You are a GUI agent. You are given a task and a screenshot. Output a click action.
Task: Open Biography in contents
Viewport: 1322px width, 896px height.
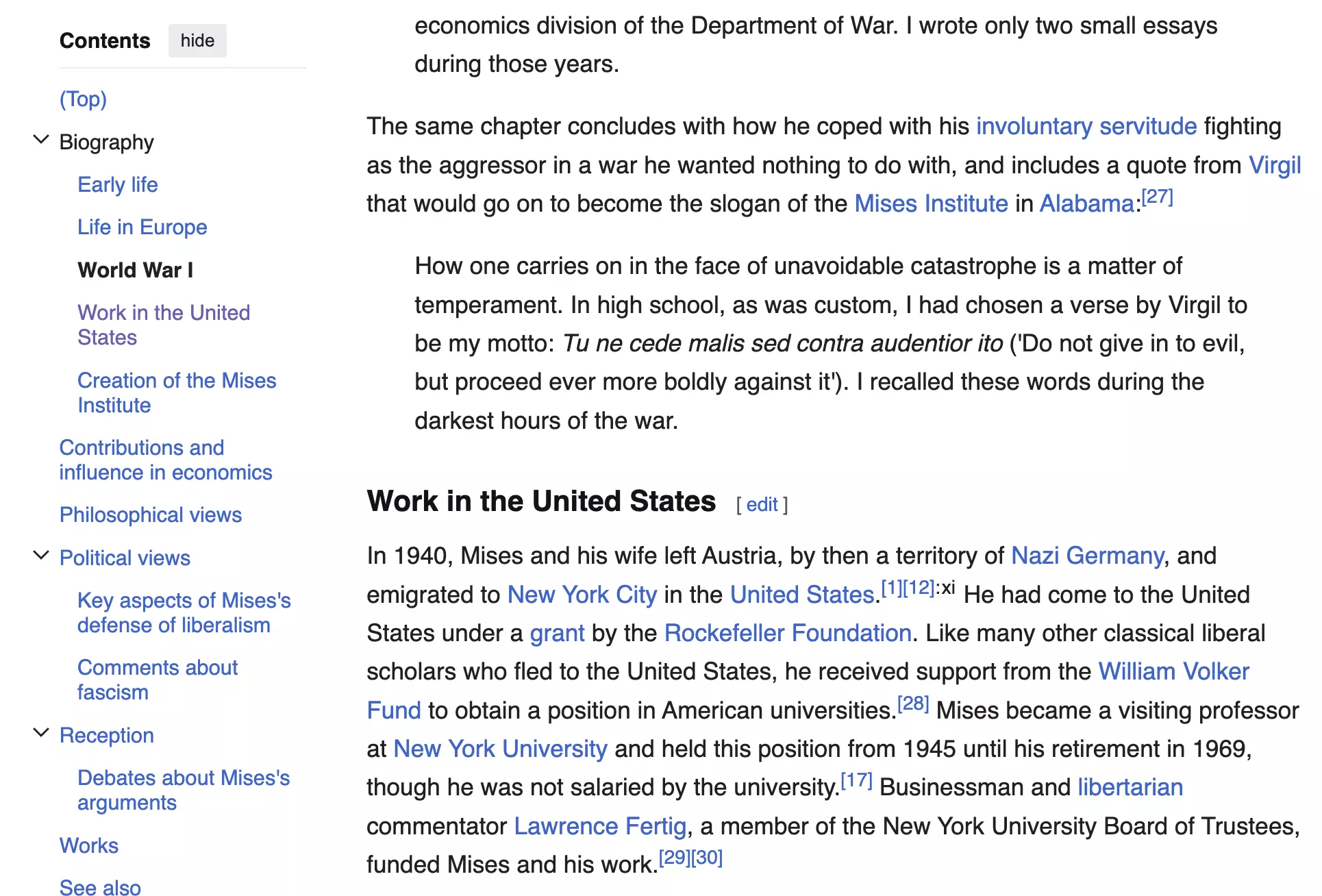[x=106, y=142]
